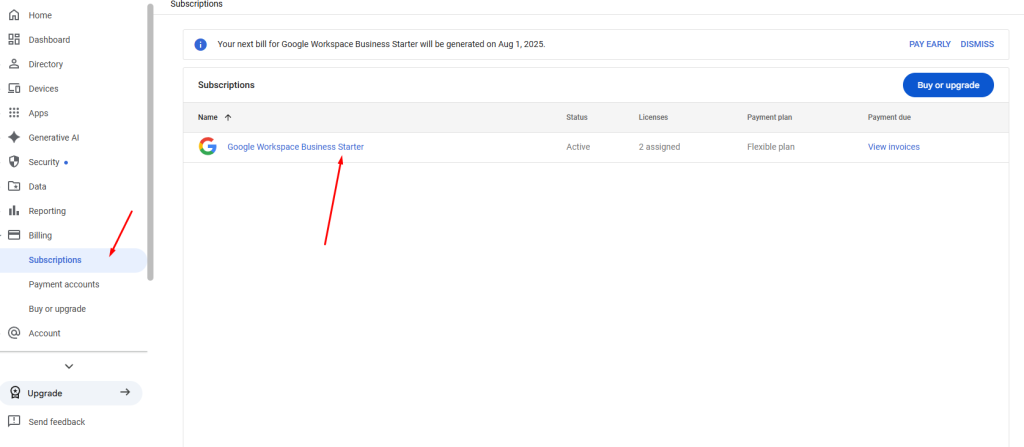Click the Subscriptions card heading
This screenshot has width=1024, height=447.
point(226,85)
